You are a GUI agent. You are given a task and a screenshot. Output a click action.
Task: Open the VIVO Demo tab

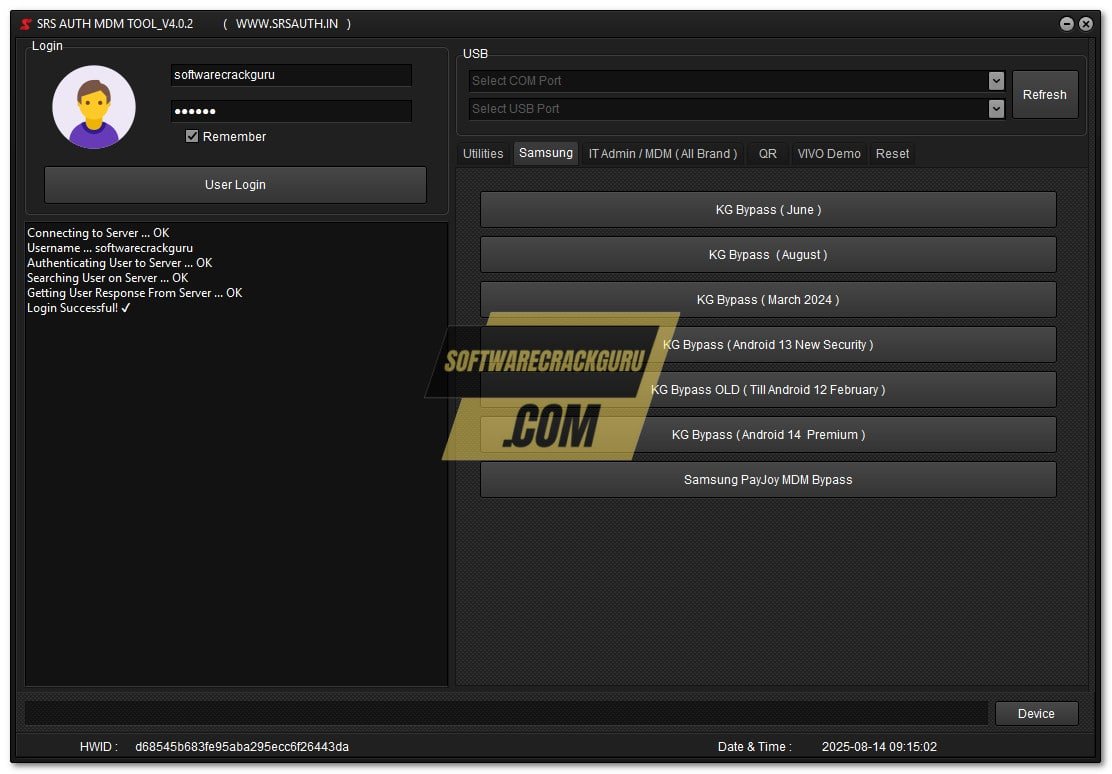click(828, 153)
